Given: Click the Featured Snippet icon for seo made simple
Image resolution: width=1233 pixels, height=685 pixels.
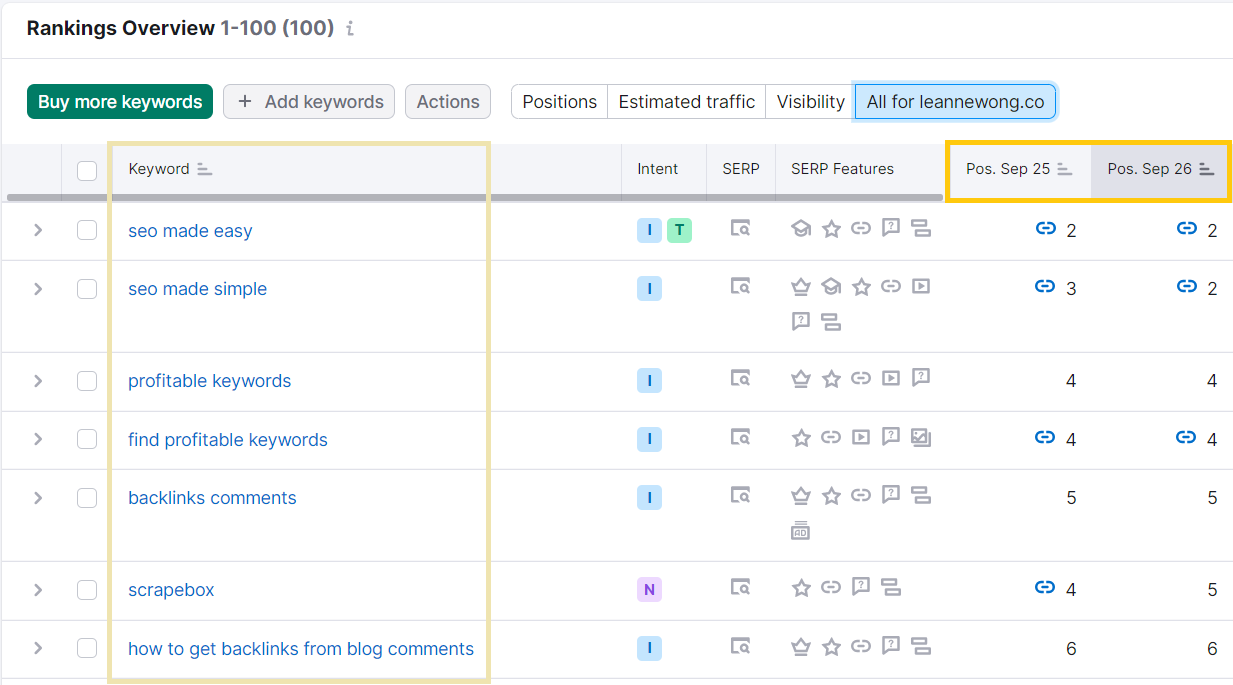Looking at the screenshot, I should point(801,286).
